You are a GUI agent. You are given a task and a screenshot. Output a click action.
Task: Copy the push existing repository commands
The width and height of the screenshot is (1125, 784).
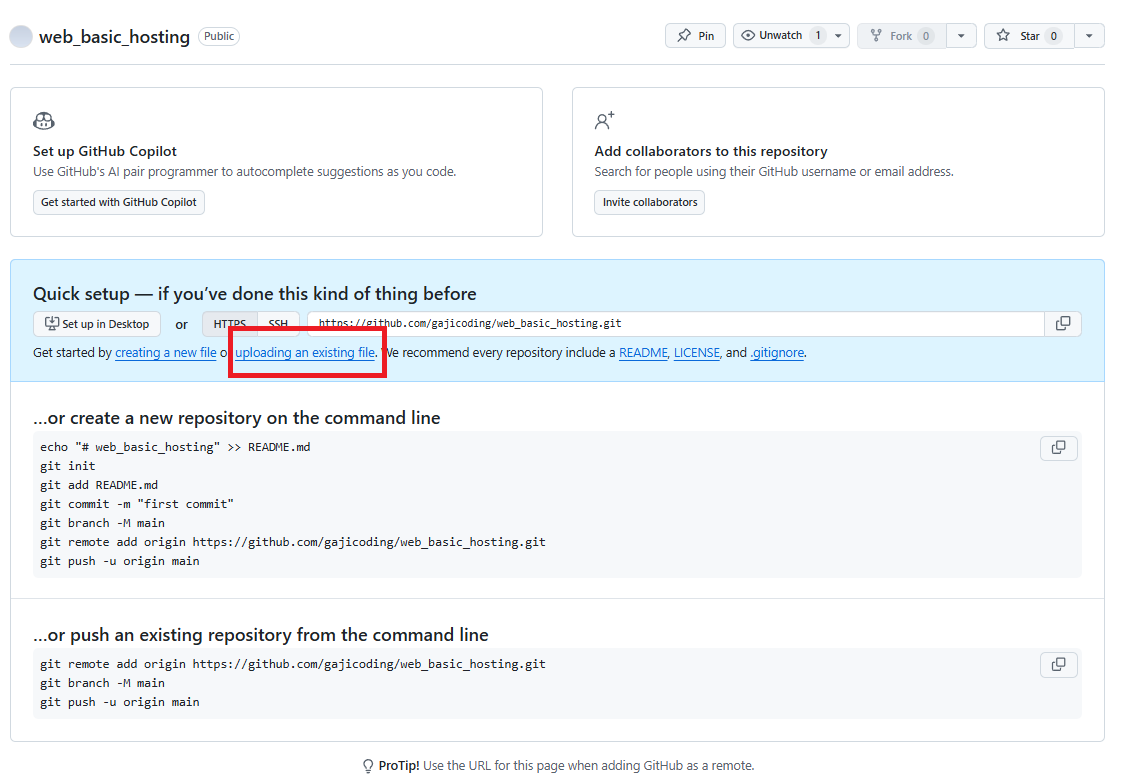1058,664
